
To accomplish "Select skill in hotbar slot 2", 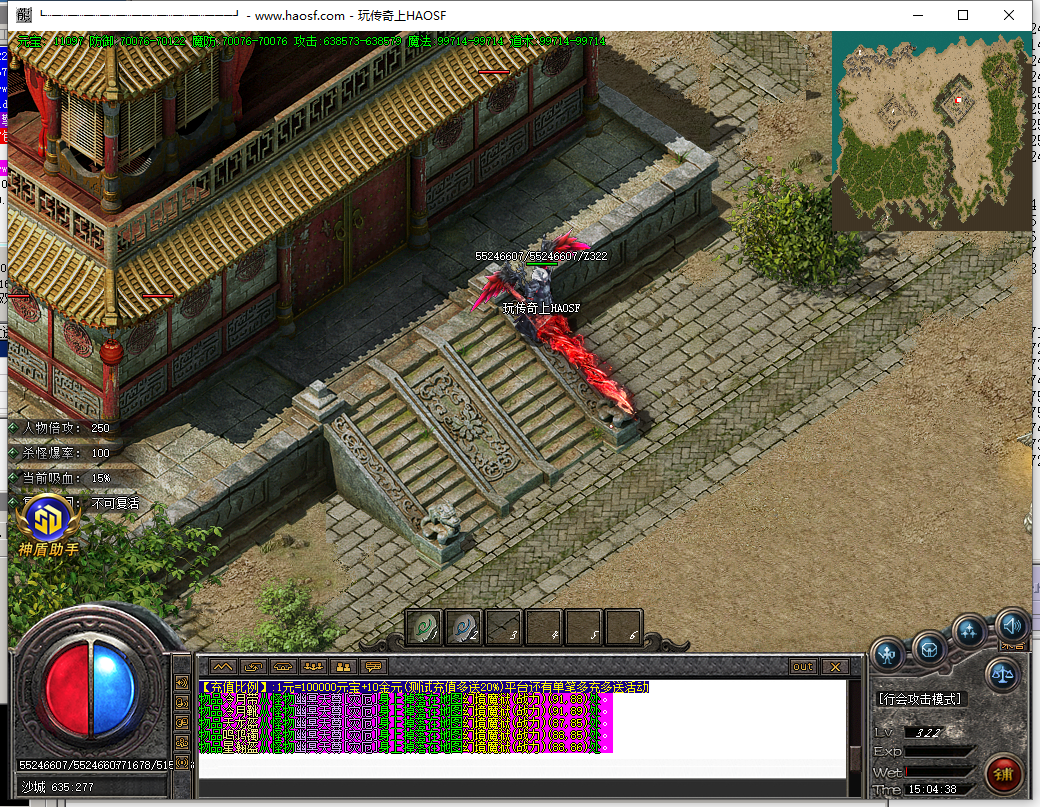I will (x=464, y=627).
